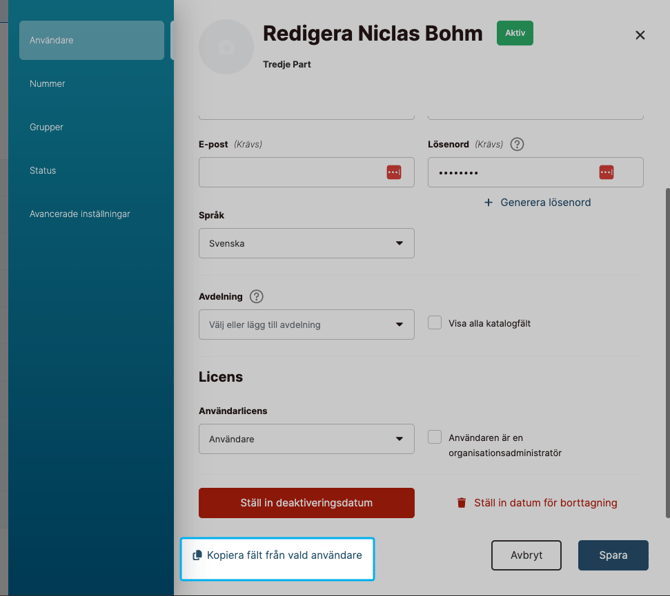
Task: Click the Spara button
Action: (613, 555)
